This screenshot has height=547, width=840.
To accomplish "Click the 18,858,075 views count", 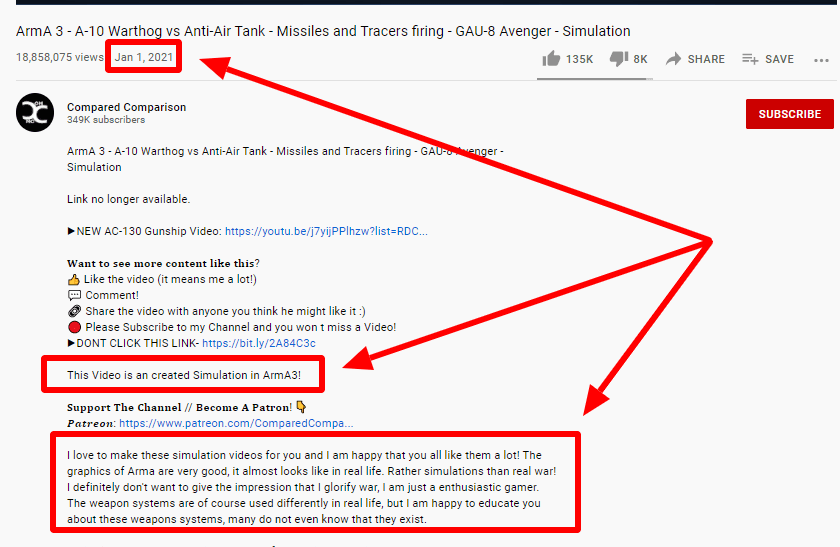I will (58, 58).
